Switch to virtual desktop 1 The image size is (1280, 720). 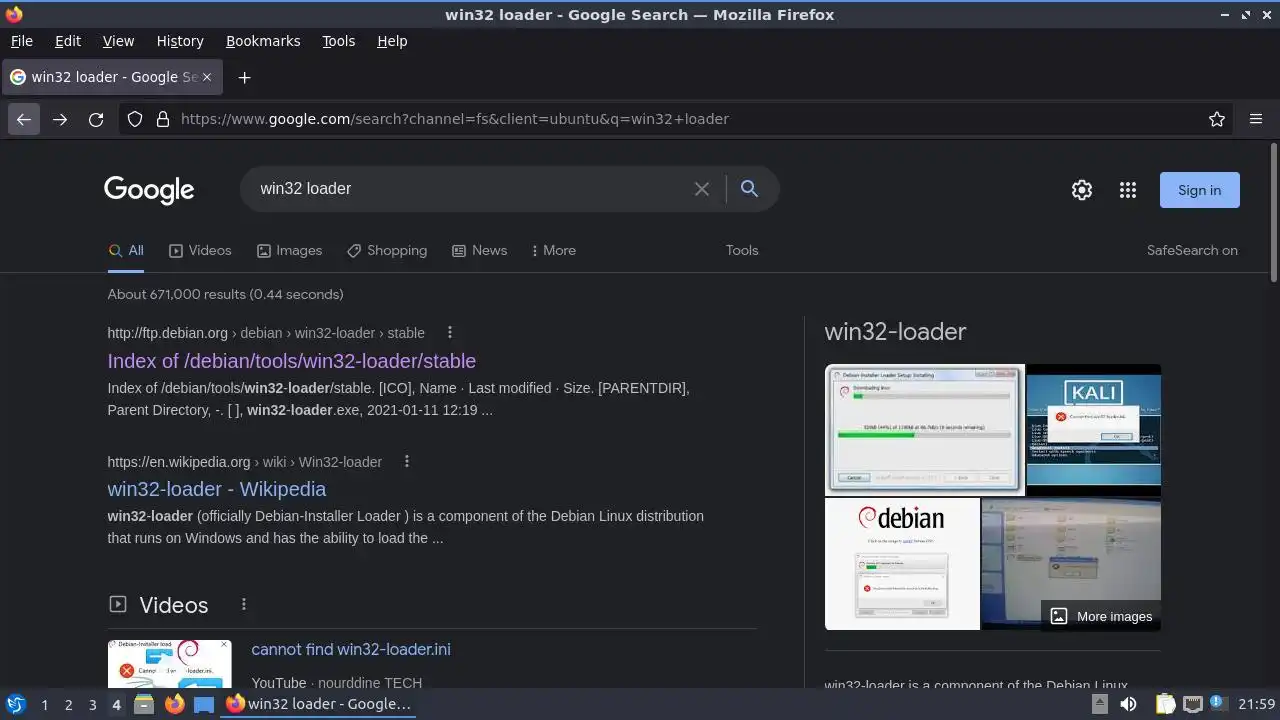(x=44, y=704)
